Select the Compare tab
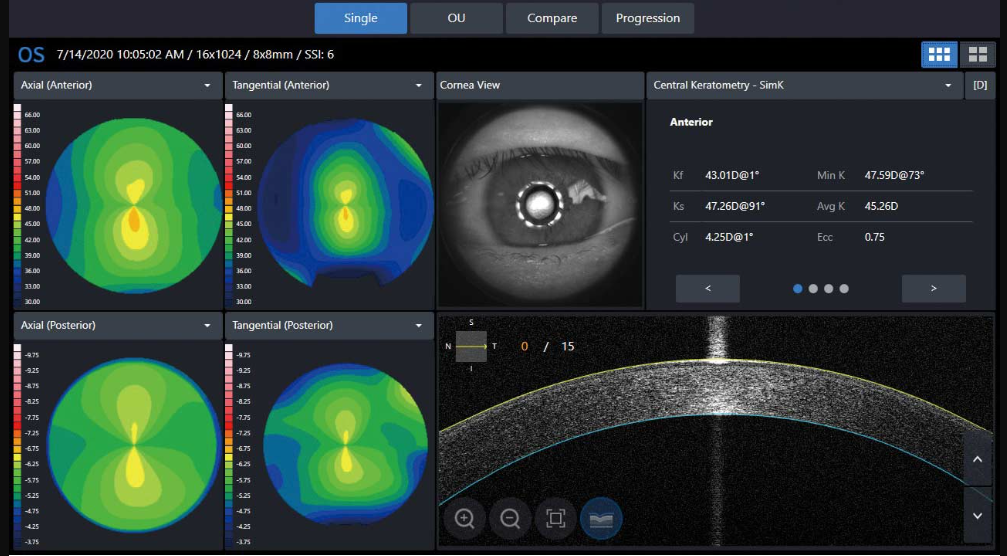Viewport: 1007px width, 556px height. (552, 18)
